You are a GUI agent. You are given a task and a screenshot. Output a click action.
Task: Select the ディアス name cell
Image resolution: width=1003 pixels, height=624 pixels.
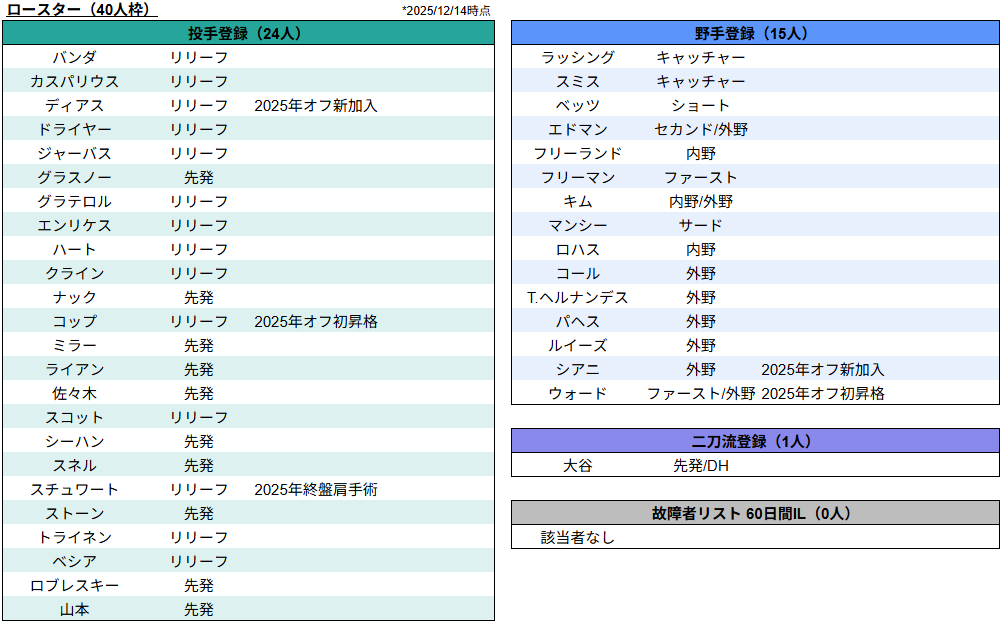tap(75, 105)
